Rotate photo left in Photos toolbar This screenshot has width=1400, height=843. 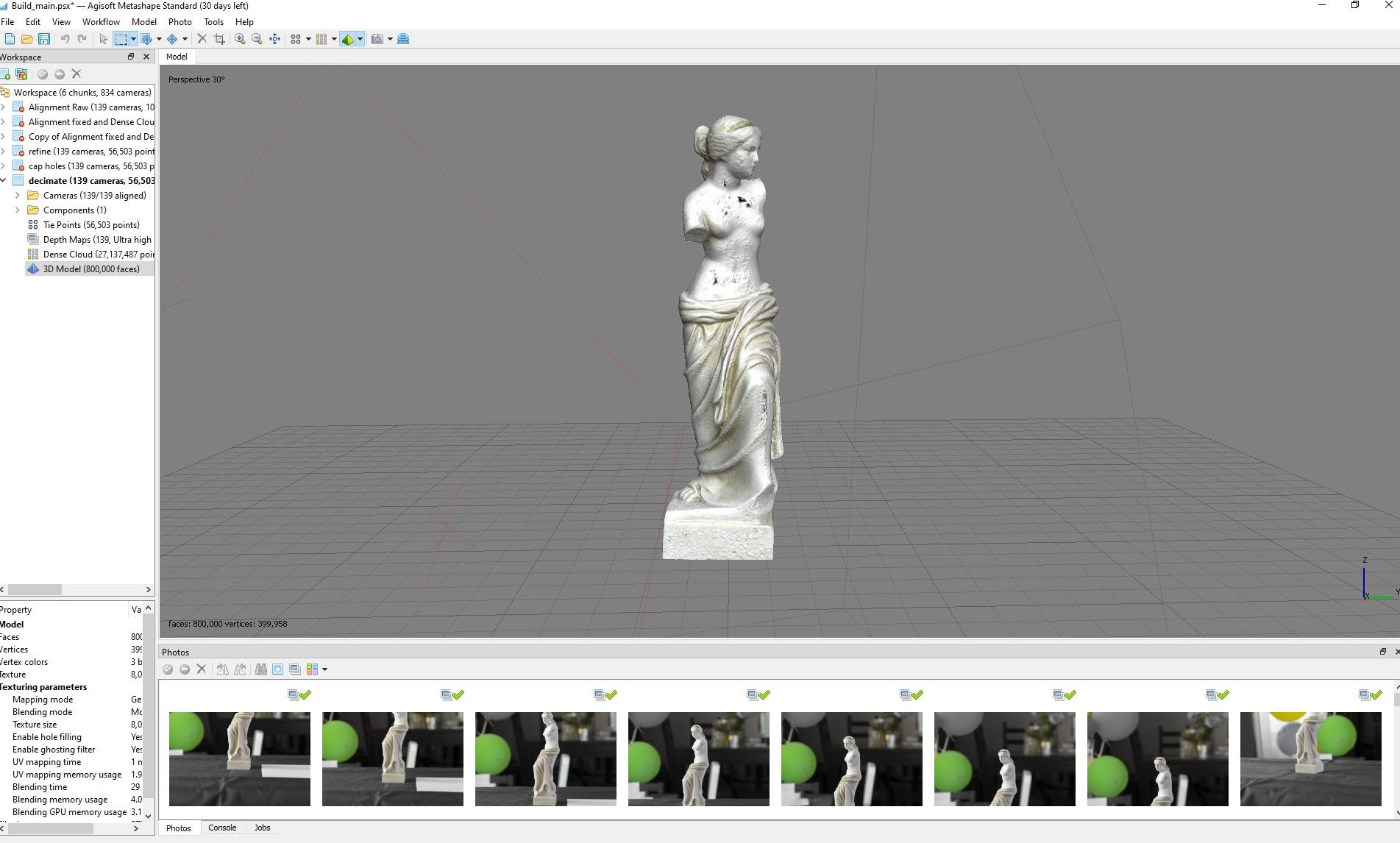point(240,669)
